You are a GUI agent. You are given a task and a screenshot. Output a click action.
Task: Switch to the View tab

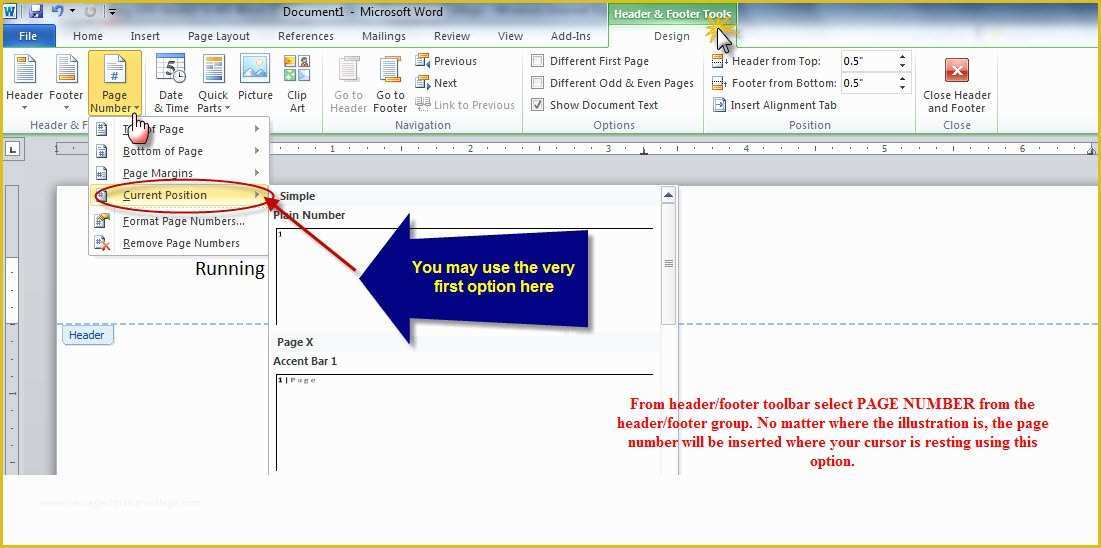pos(510,36)
